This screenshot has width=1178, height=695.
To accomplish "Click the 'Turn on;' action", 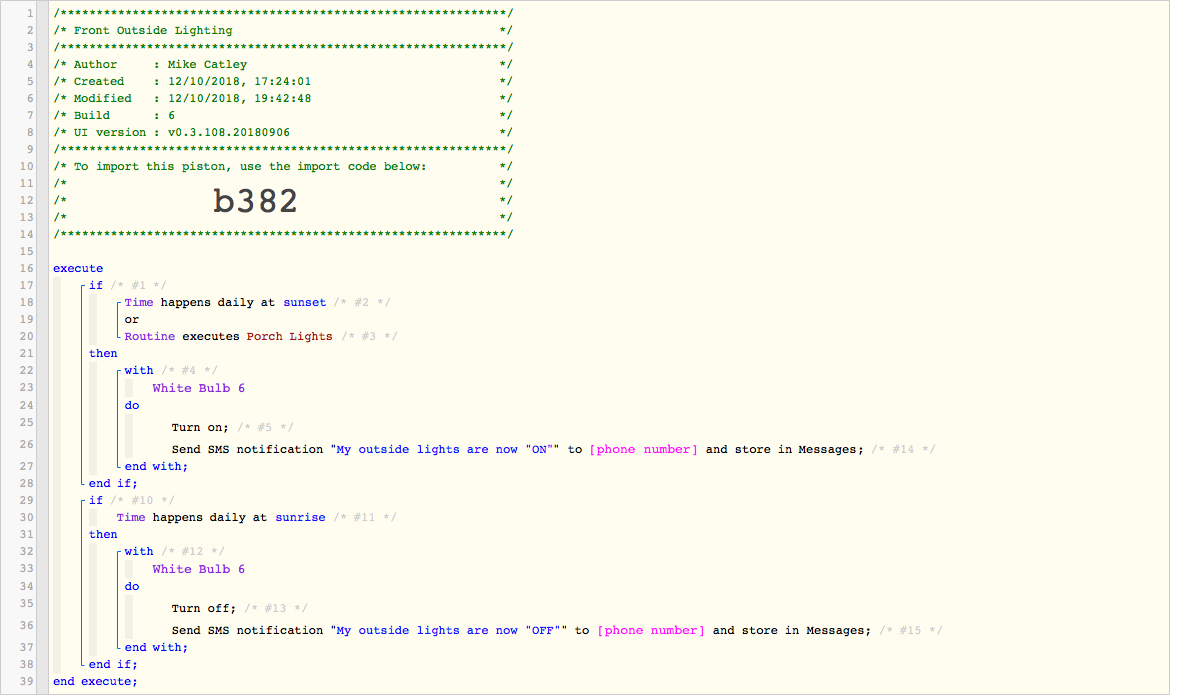I will (x=200, y=428).
